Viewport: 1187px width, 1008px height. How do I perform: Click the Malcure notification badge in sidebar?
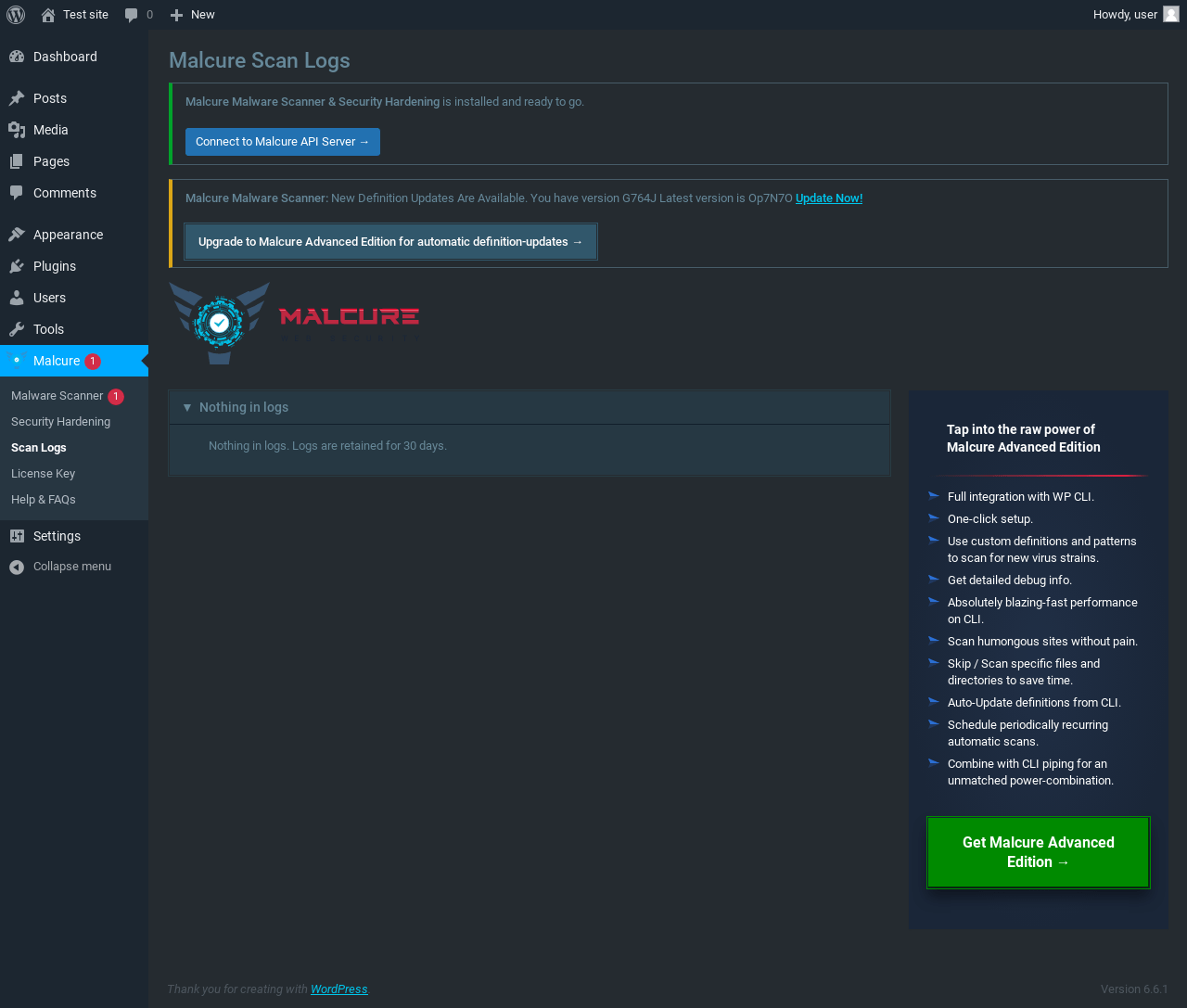point(93,361)
